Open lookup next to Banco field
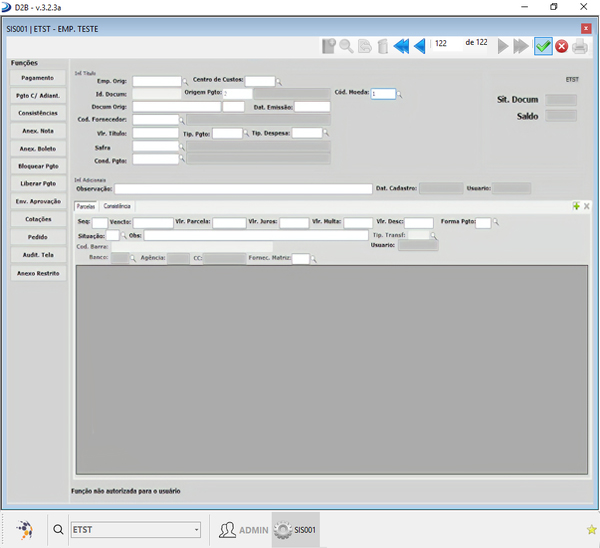The image size is (600, 548). 133,258
